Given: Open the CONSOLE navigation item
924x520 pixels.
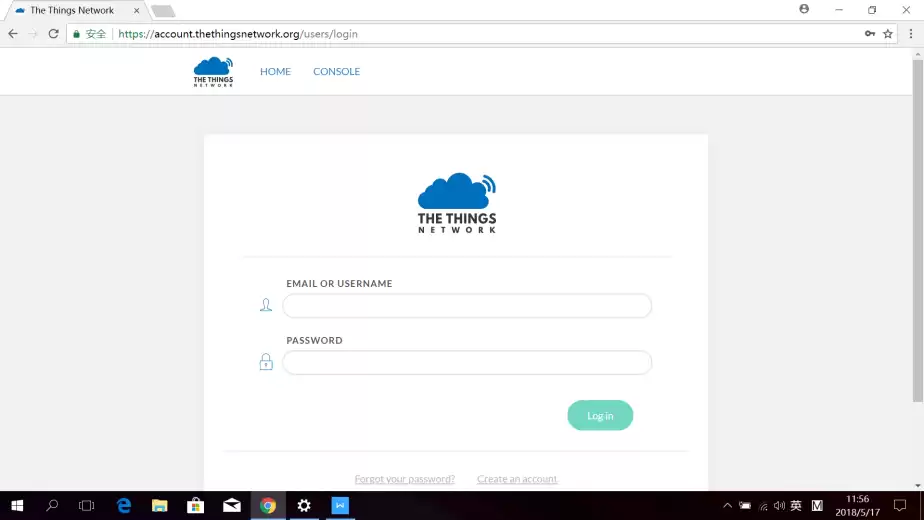Looking at the screenshot, I should (336, 72).
